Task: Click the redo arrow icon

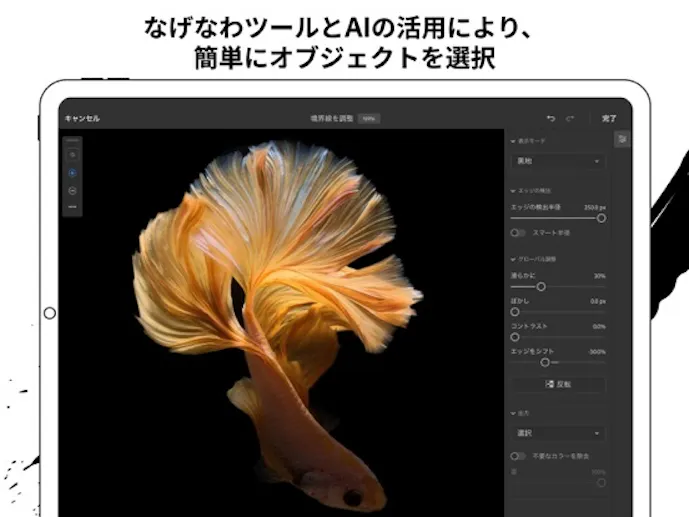Action: pyautogui.click(x=570, y=118)
